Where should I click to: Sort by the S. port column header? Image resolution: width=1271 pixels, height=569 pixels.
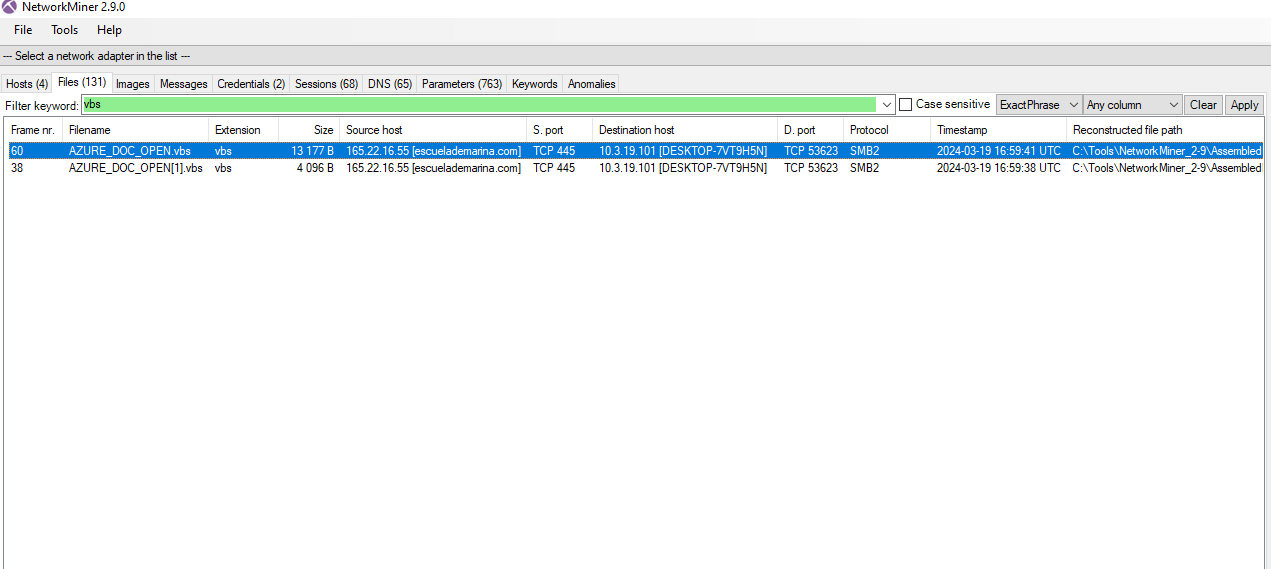click(x=559, y=130)
